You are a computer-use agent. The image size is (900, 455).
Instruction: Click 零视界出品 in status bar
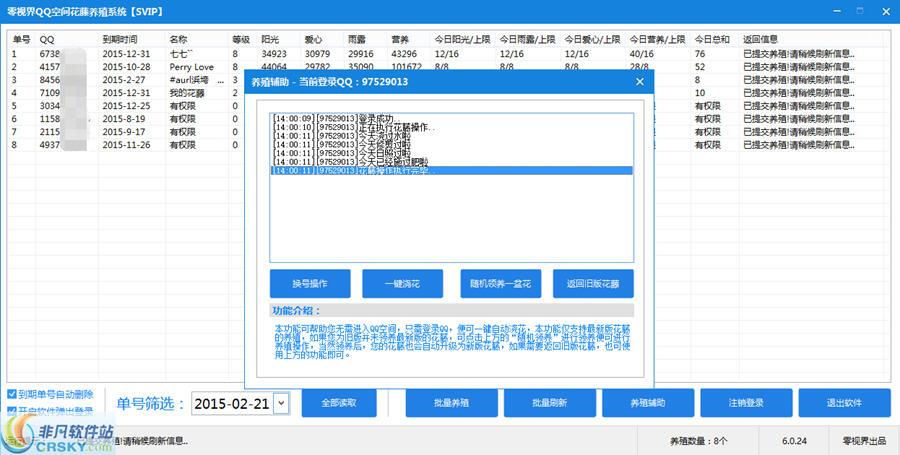863,441
